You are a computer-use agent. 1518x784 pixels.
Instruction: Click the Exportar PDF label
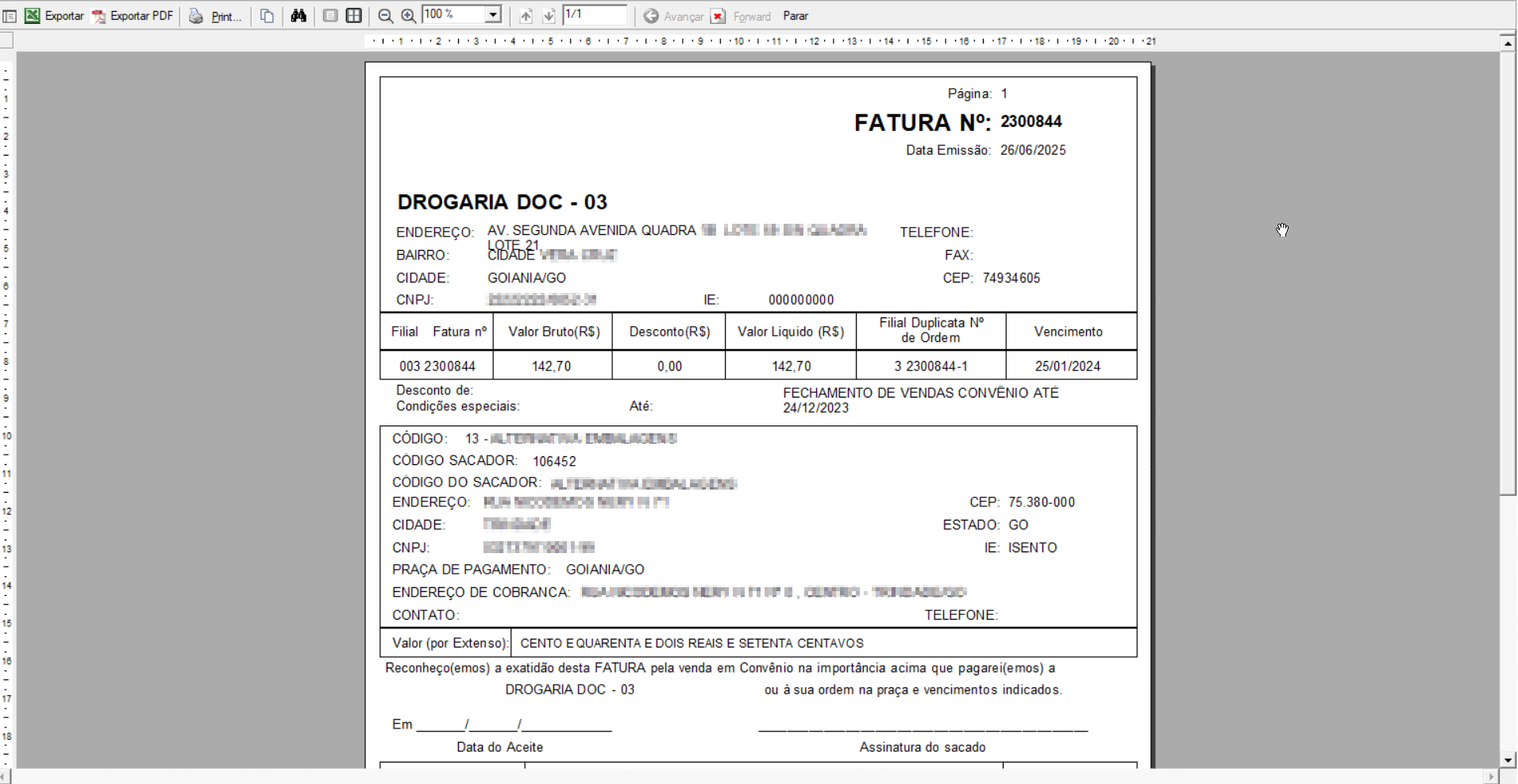pyautogui.click(x=141, y=16)
